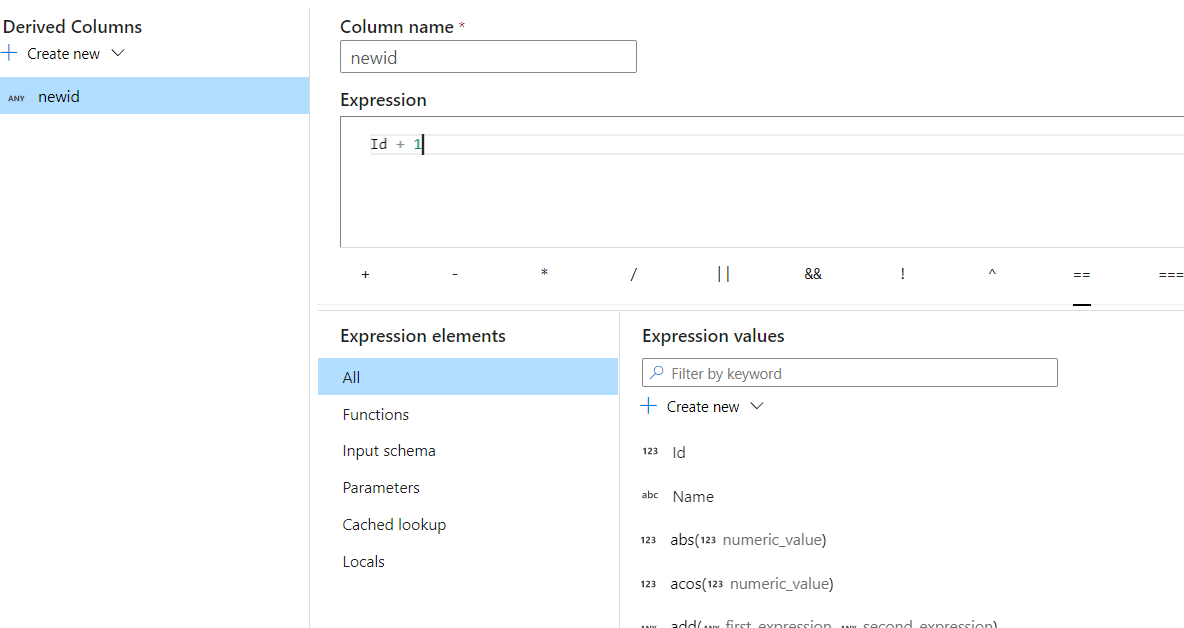1184x628 pixels.
Task: Click the plus icon beside Derived Columns Create new
Action: [10, 53]
